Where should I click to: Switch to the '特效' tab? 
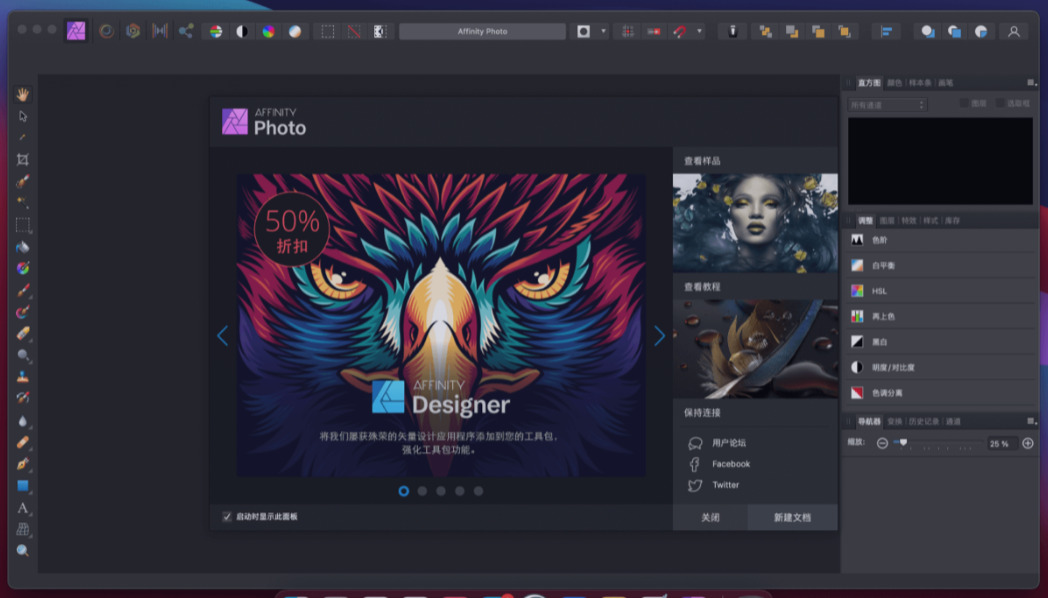(908, 220)
